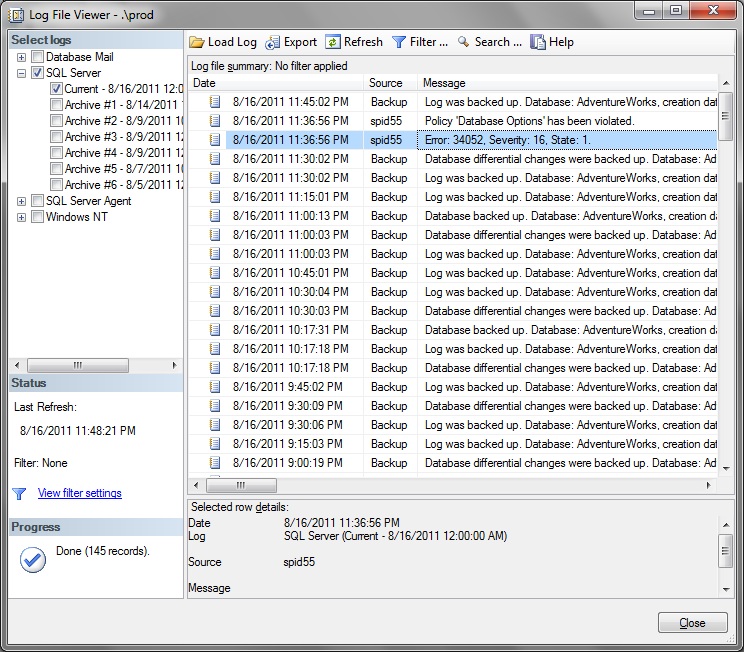This screenshot has width=744, height=652.
Task: Enable Archive #1 log checkbox
Action: [57, 105]
